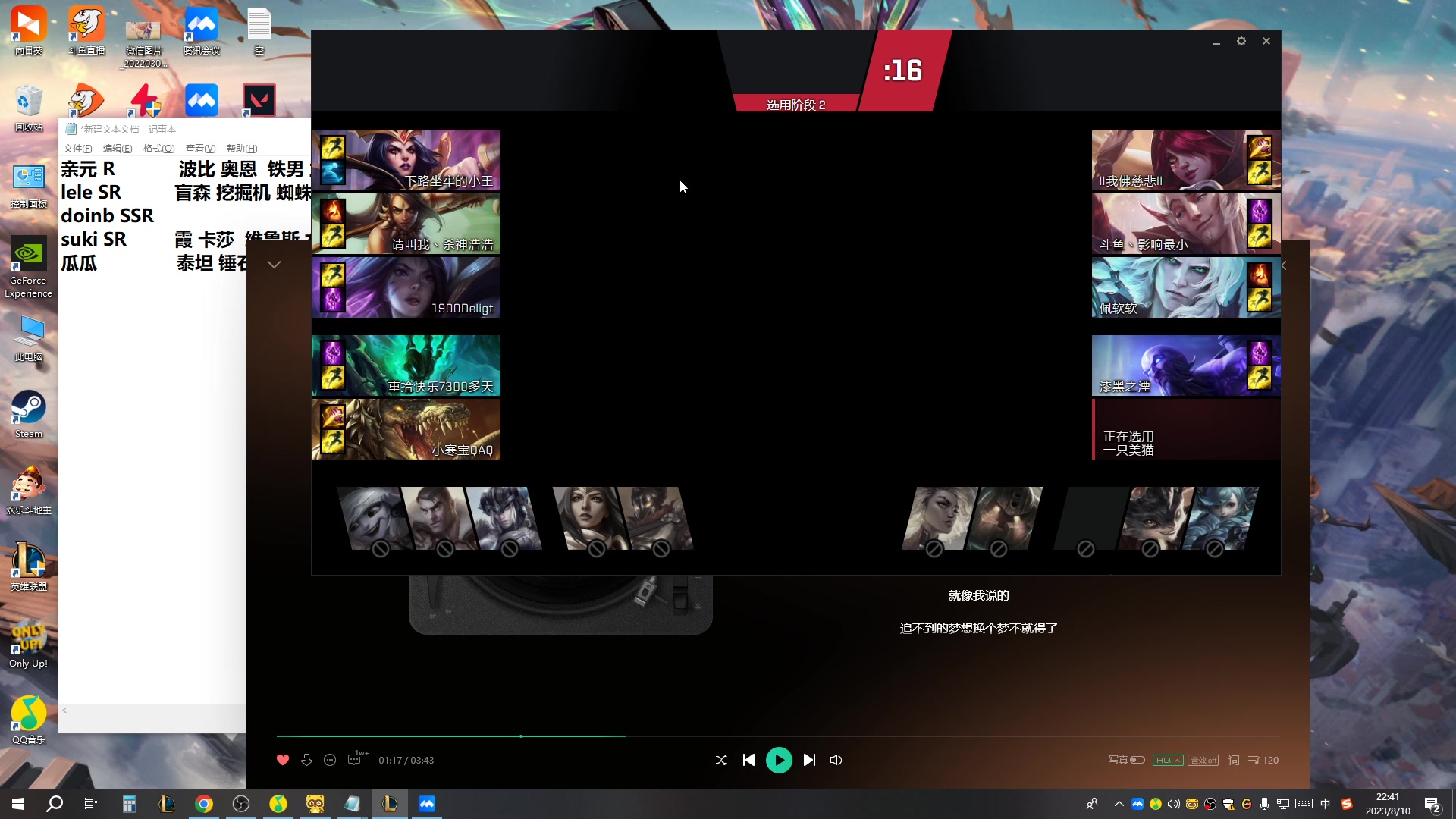Image resolution: width=1456 pixels, height=819 pixels.
Task: Click Flash spell icon on 小寒宝QAQ card
Action: [x=333, y=441]
